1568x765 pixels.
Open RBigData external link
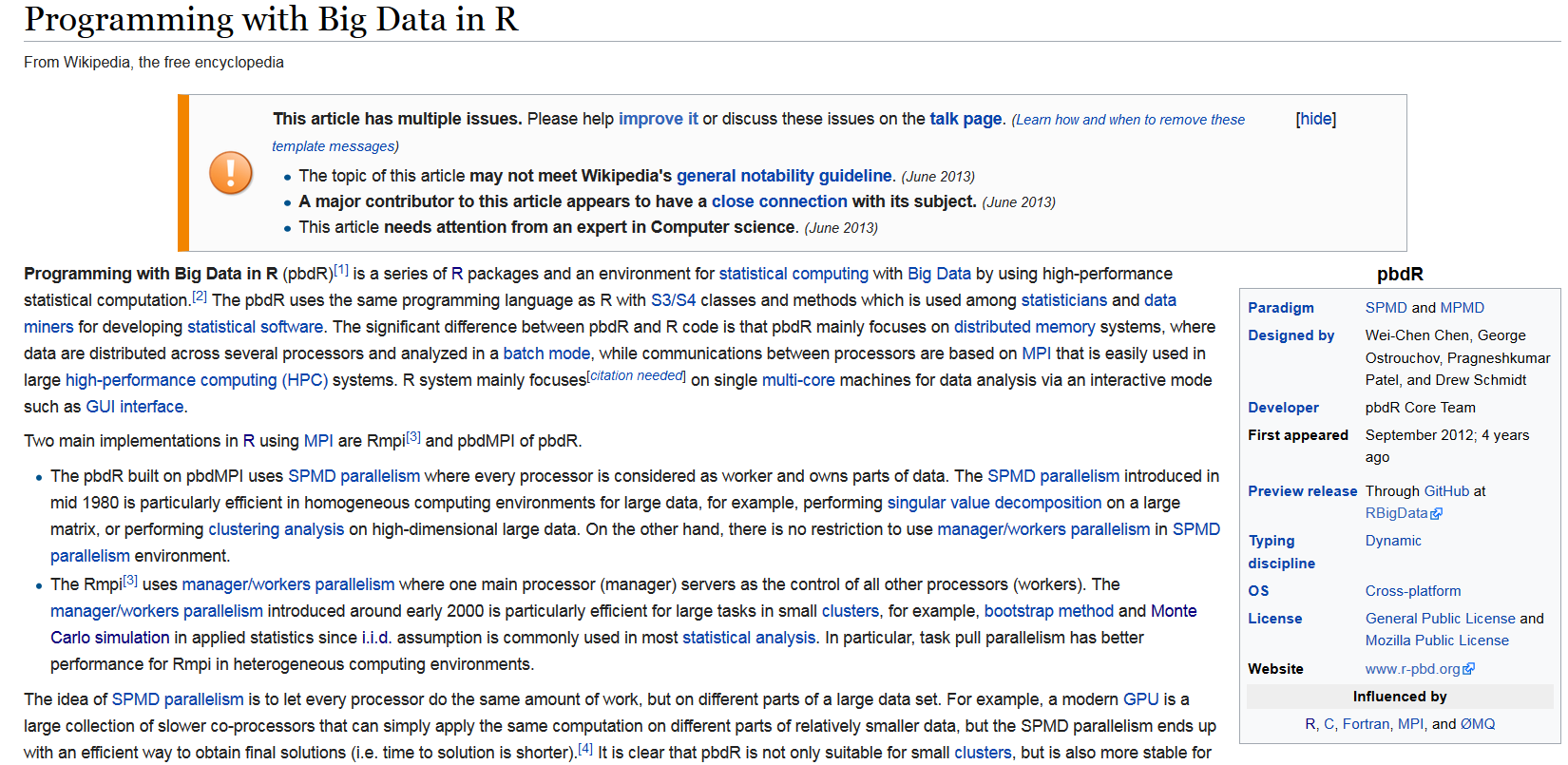point(1397,513)
